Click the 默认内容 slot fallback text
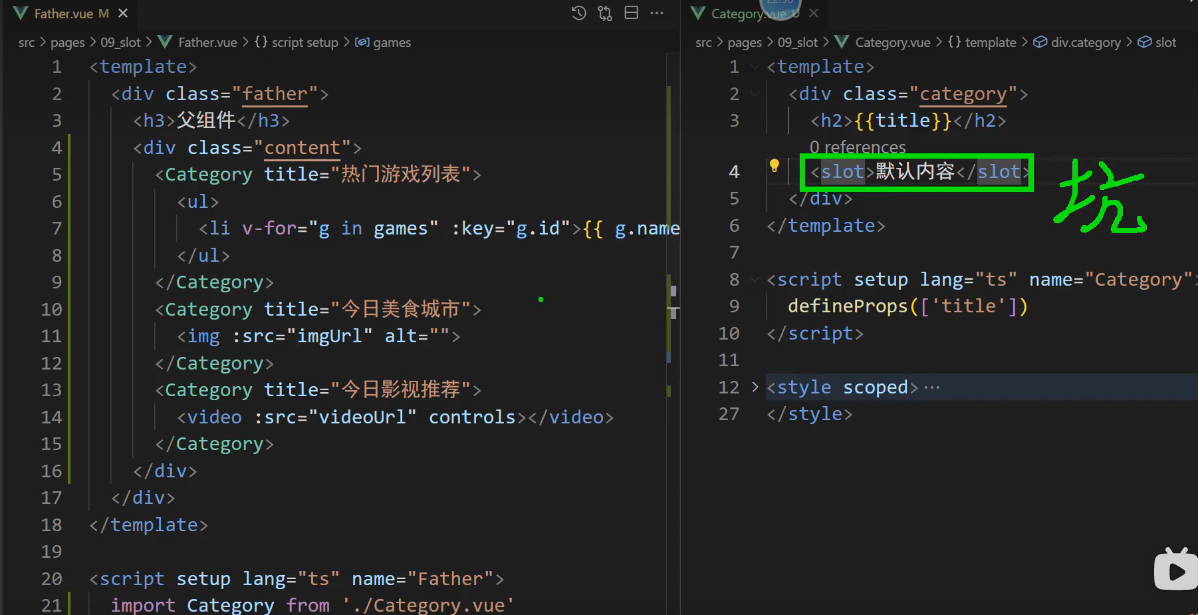1199x615 pixels. pyautogui.click(x=915, y=172)
